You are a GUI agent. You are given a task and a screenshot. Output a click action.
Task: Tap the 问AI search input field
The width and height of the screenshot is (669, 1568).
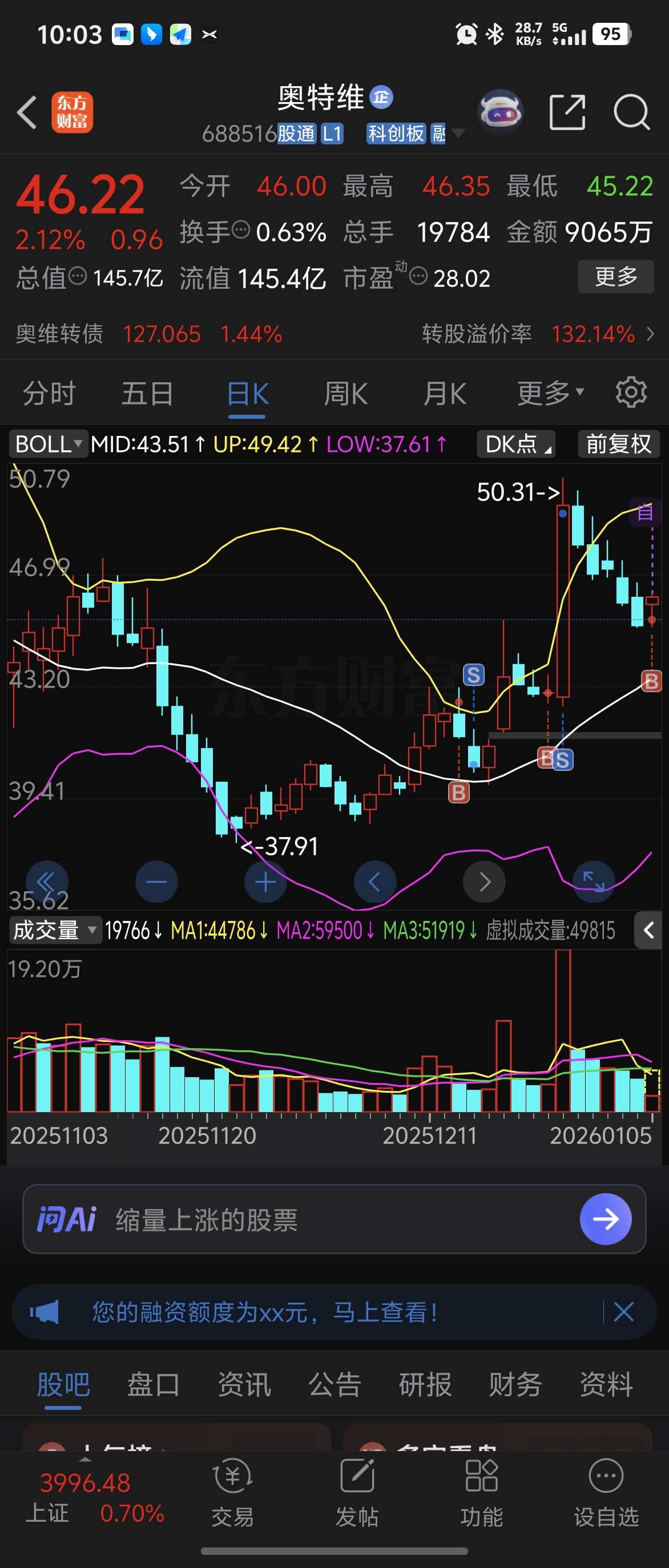(x=334, y=1219)
